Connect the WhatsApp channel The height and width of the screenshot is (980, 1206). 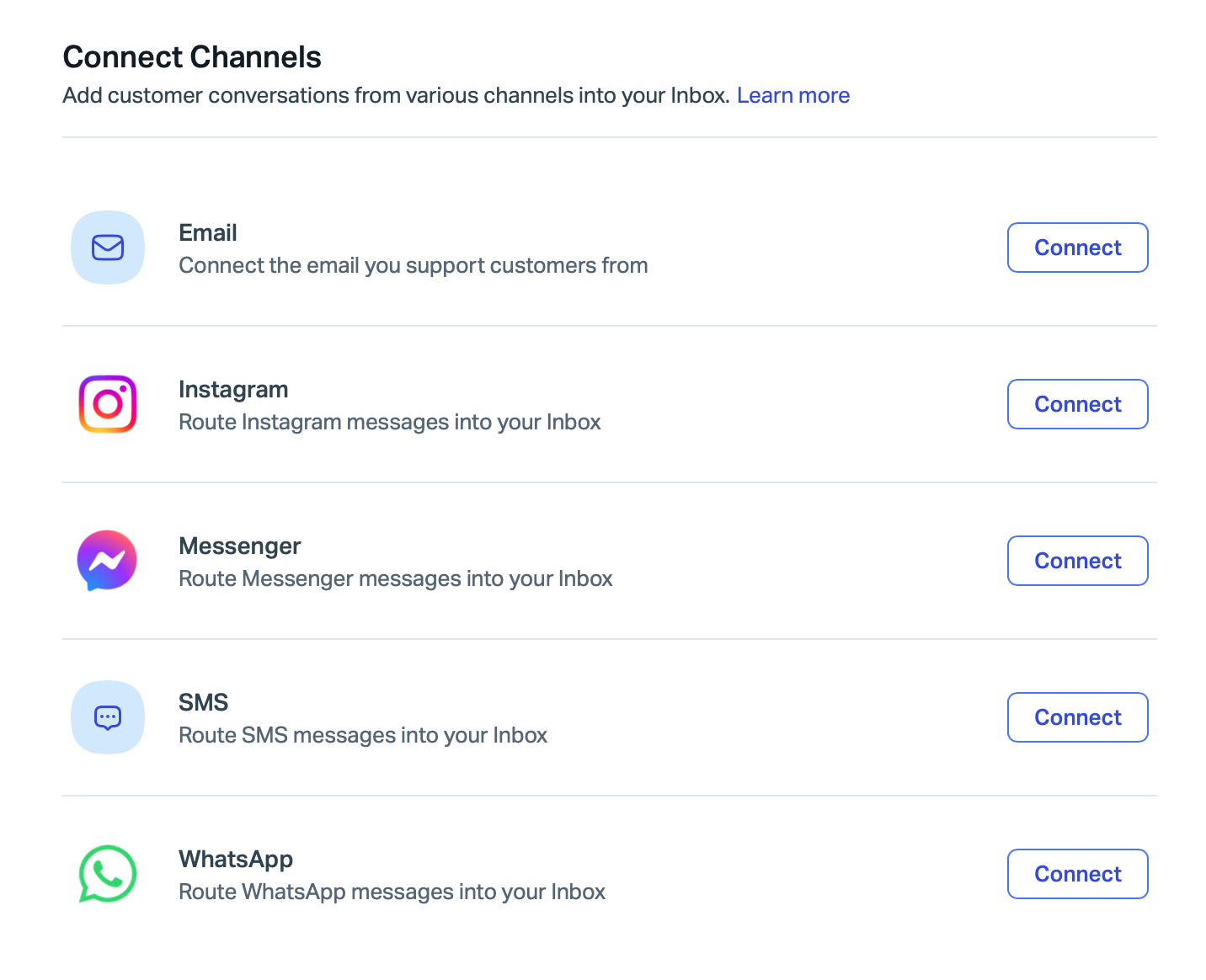coord(1078,874)
